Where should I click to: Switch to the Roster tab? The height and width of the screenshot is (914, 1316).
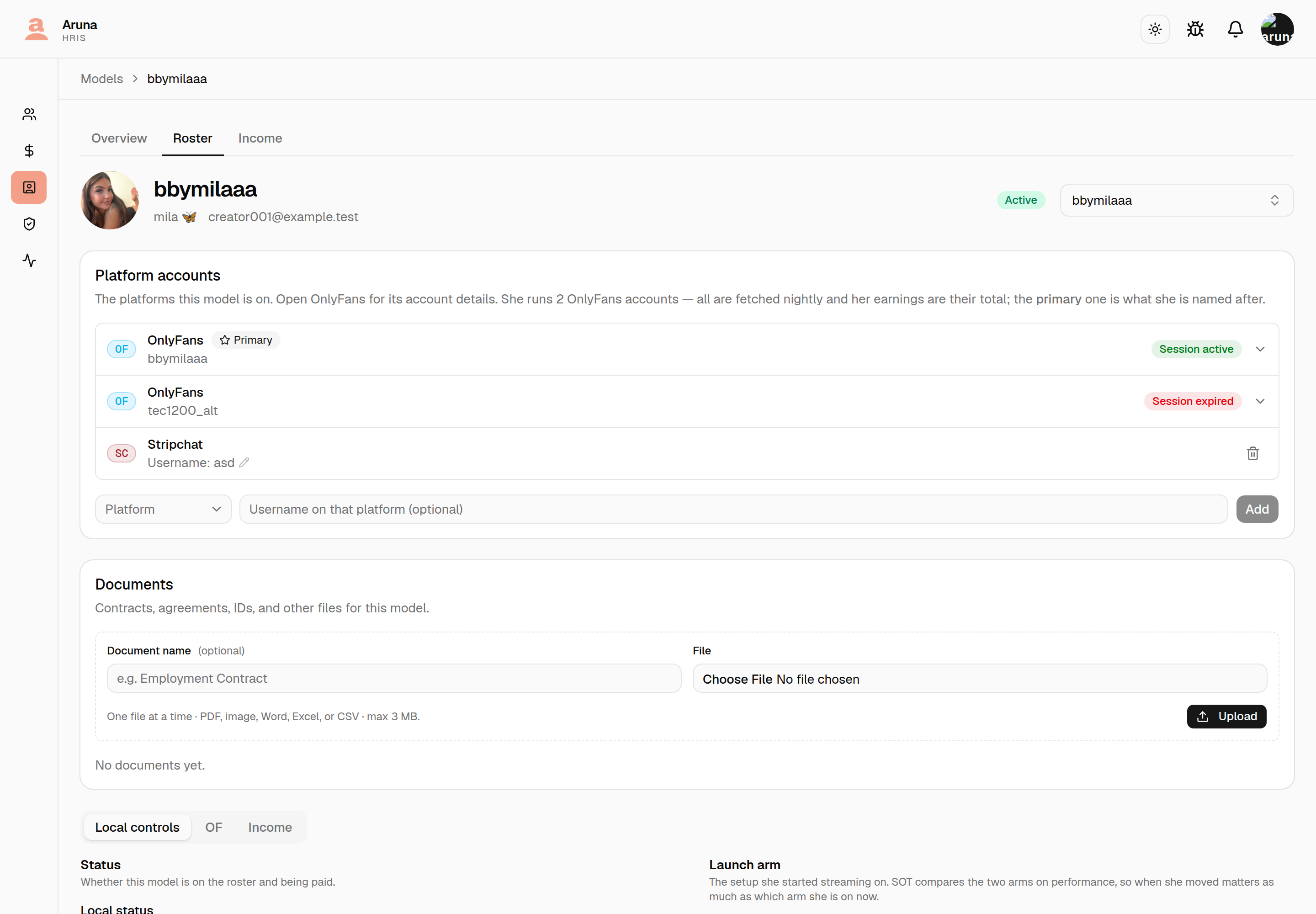(x=192, y=138)
